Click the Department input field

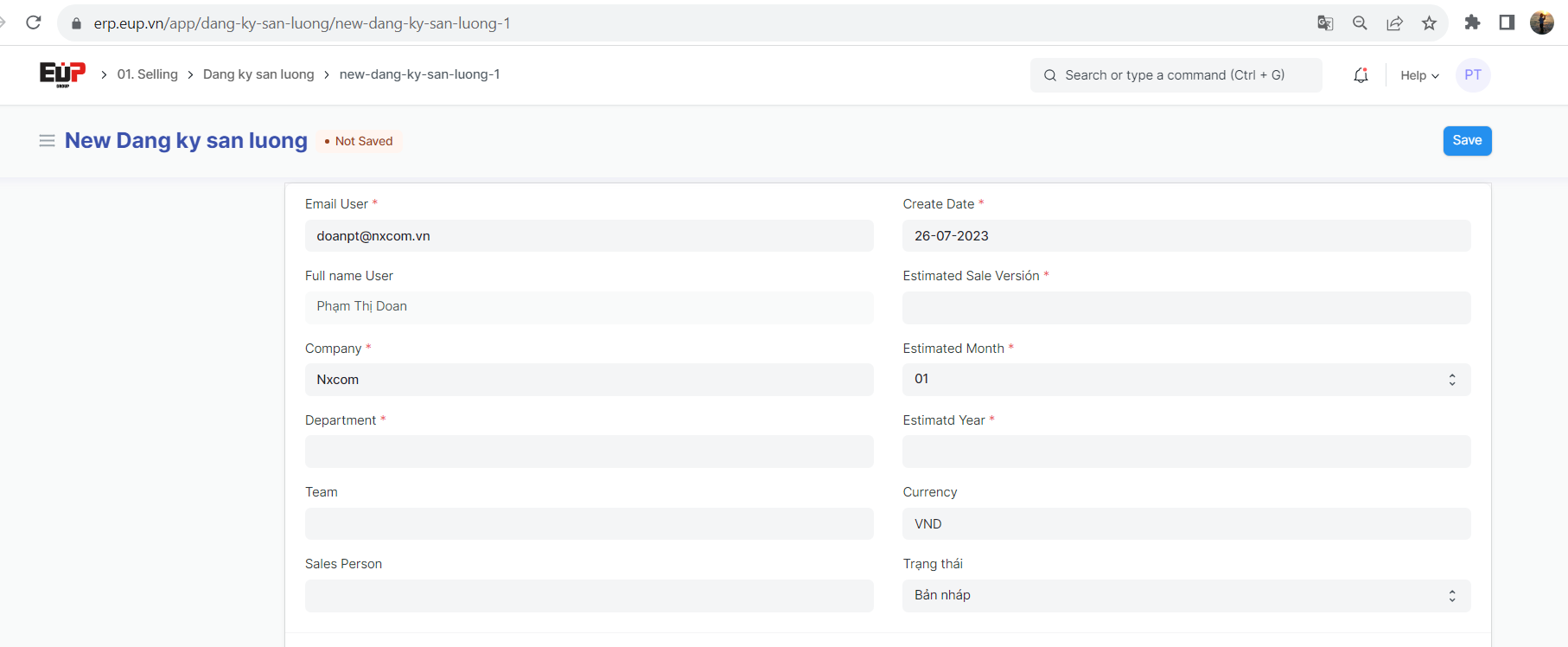pos(589,452)
